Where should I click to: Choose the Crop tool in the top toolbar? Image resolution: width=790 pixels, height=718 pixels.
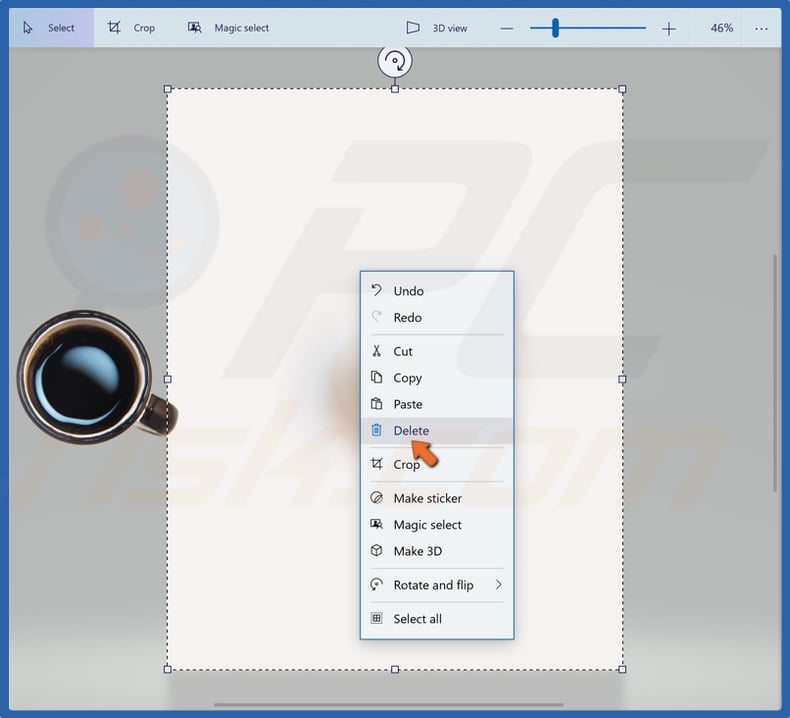(x=131, y=28)
